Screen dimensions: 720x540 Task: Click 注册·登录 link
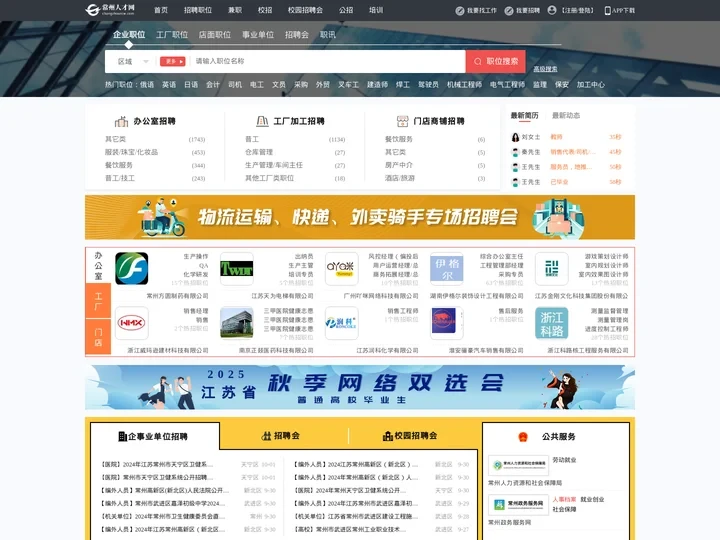[577, 10]
